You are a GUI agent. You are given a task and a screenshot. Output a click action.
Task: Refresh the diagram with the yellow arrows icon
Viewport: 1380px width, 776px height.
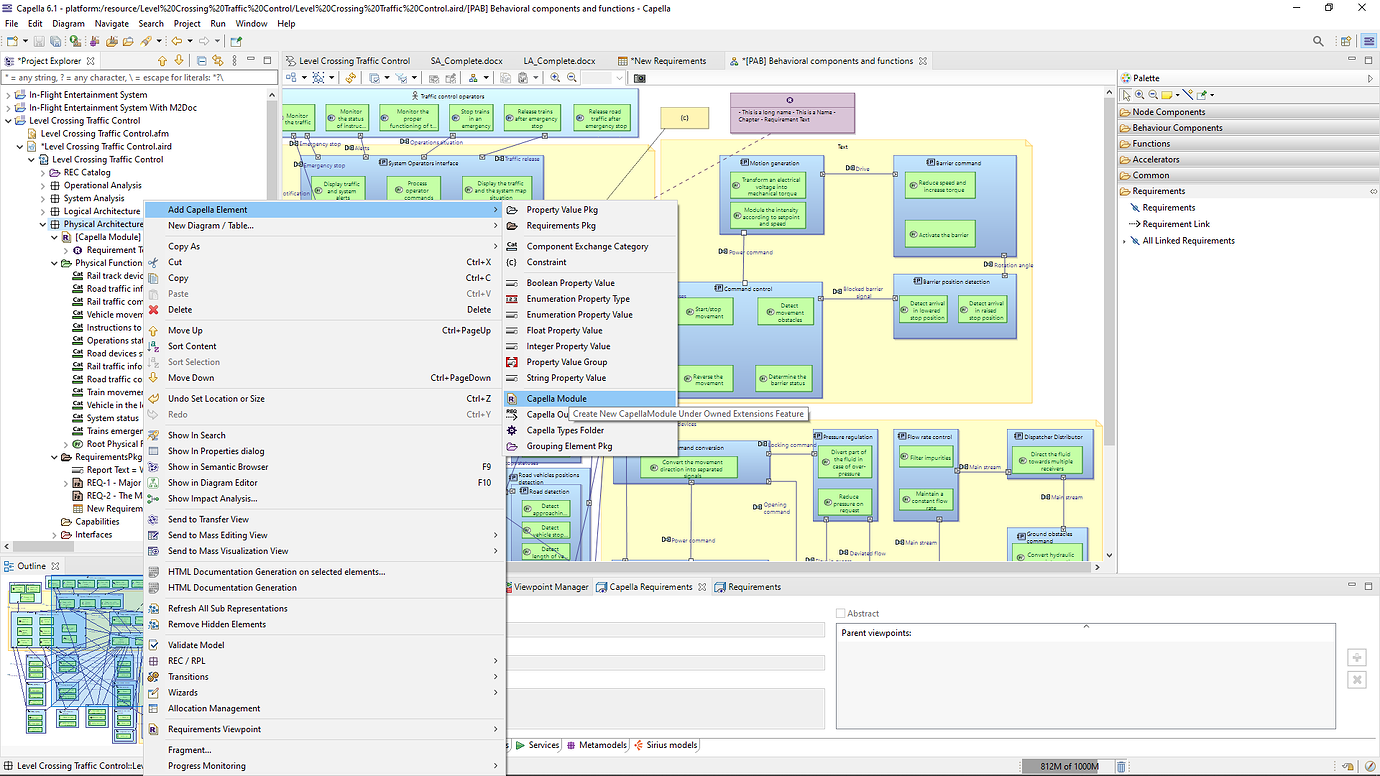[351, 78]
